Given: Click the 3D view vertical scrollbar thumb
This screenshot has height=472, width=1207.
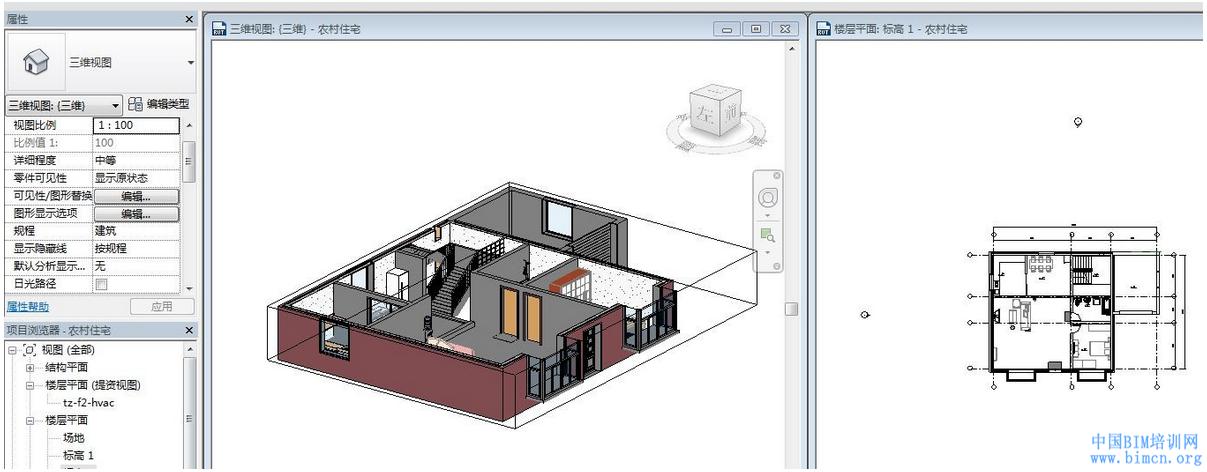Looking at the screenshot, I should pos(791,309).
